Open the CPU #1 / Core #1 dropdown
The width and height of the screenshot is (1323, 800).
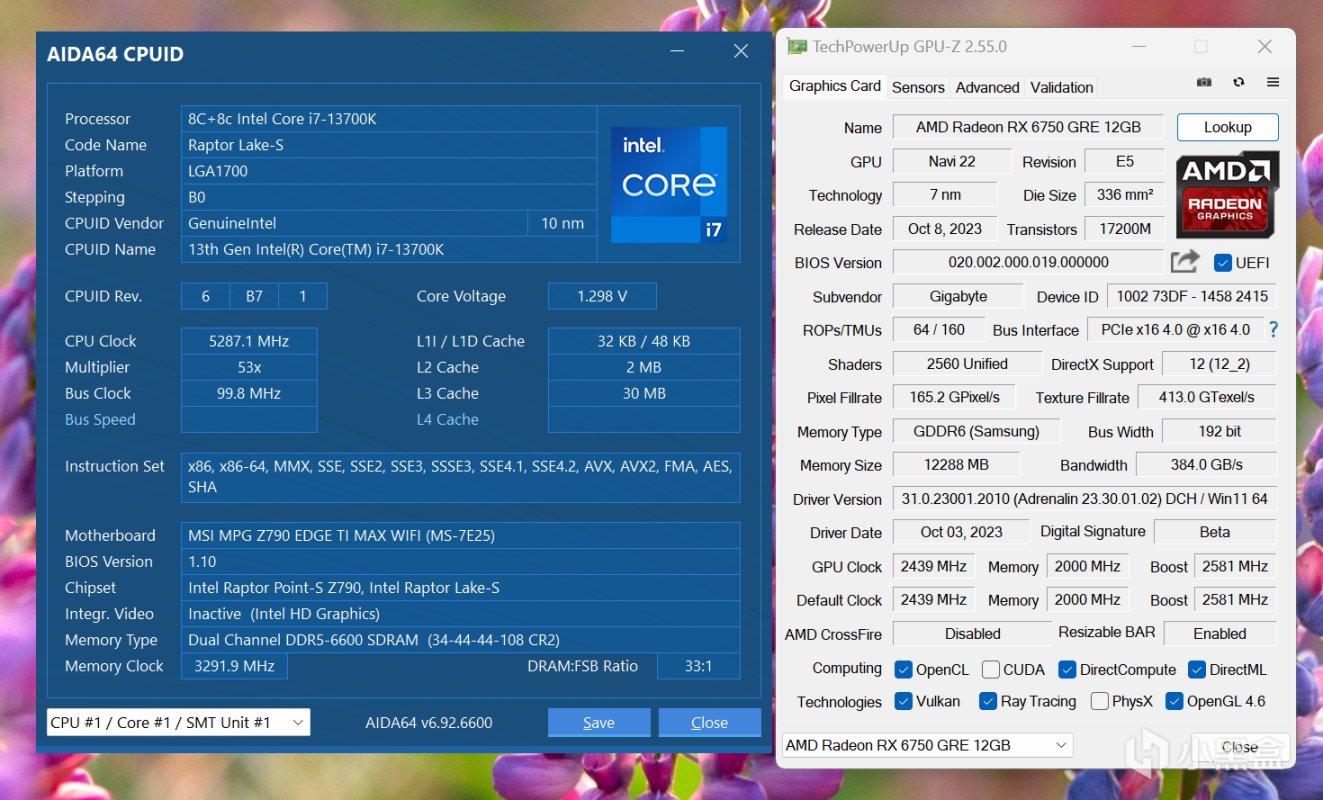(178, 722)
